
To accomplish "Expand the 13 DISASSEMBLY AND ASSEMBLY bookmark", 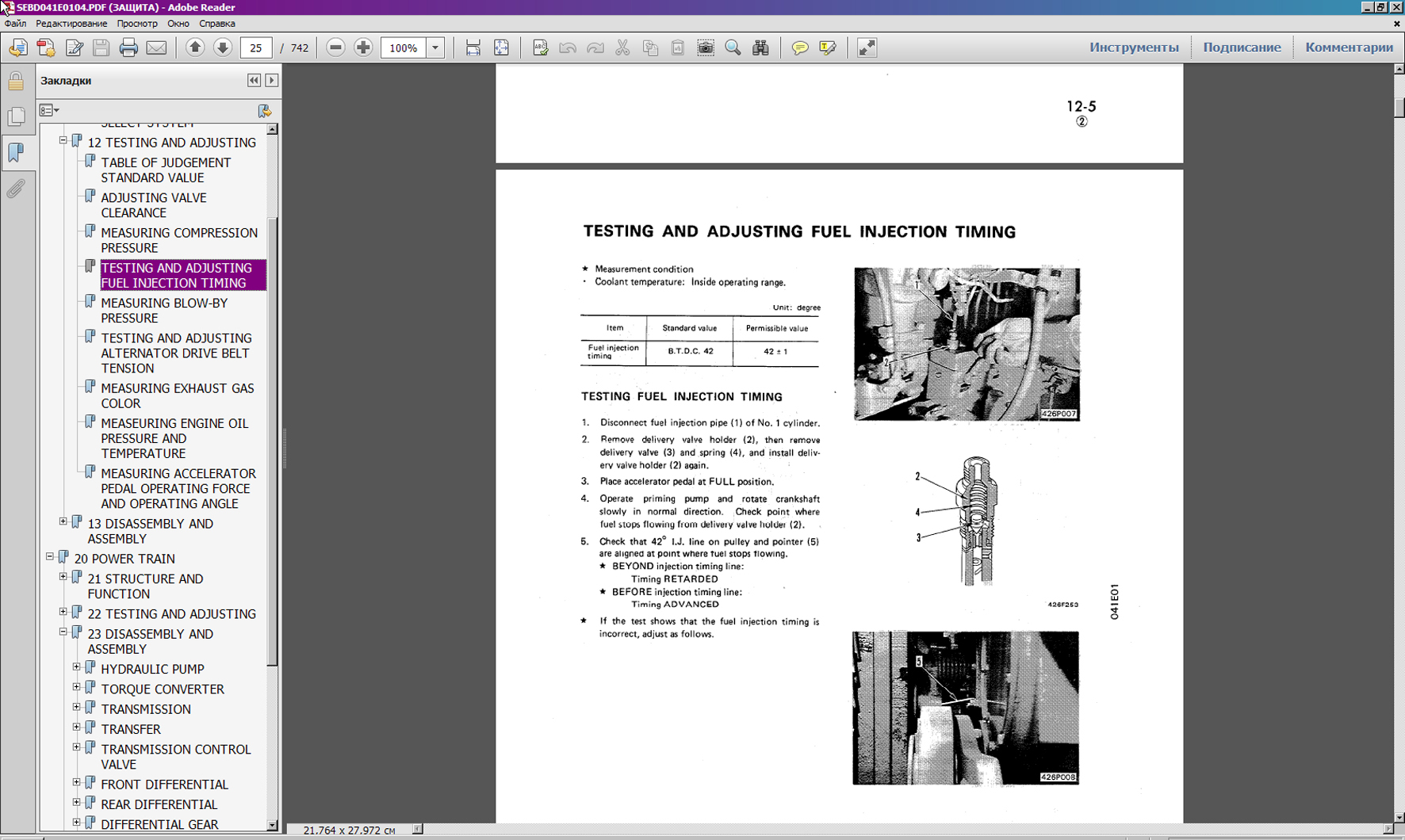I will pos(63,521).
